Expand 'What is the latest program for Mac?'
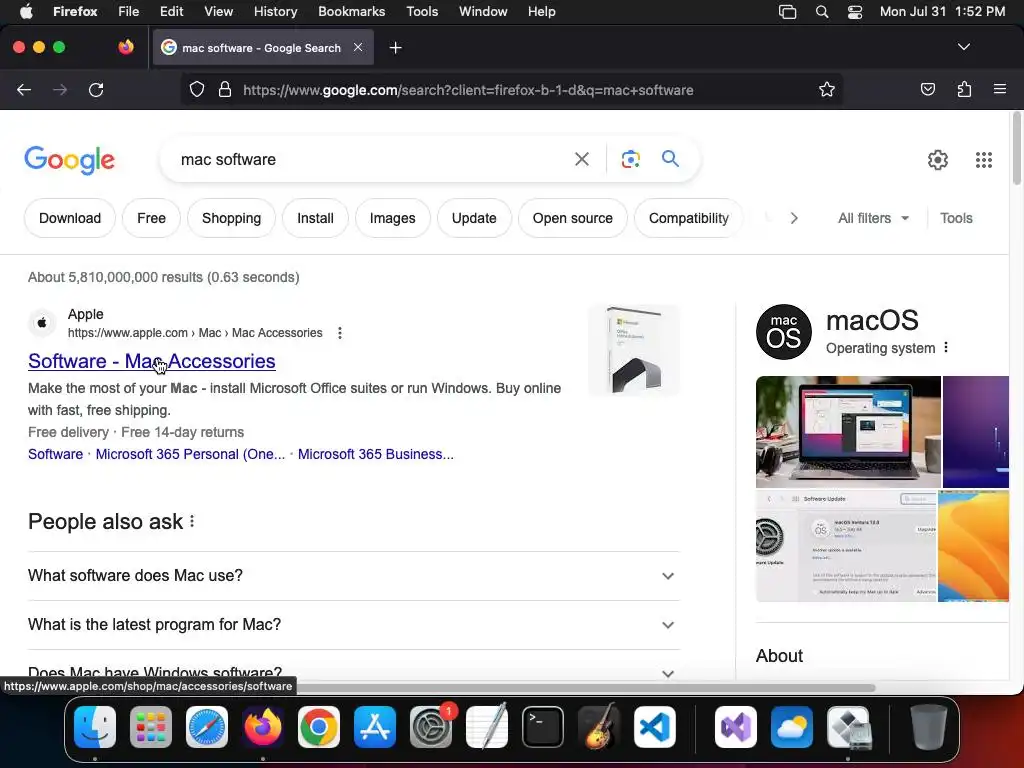1024x768 pixels. coord(353,624)
